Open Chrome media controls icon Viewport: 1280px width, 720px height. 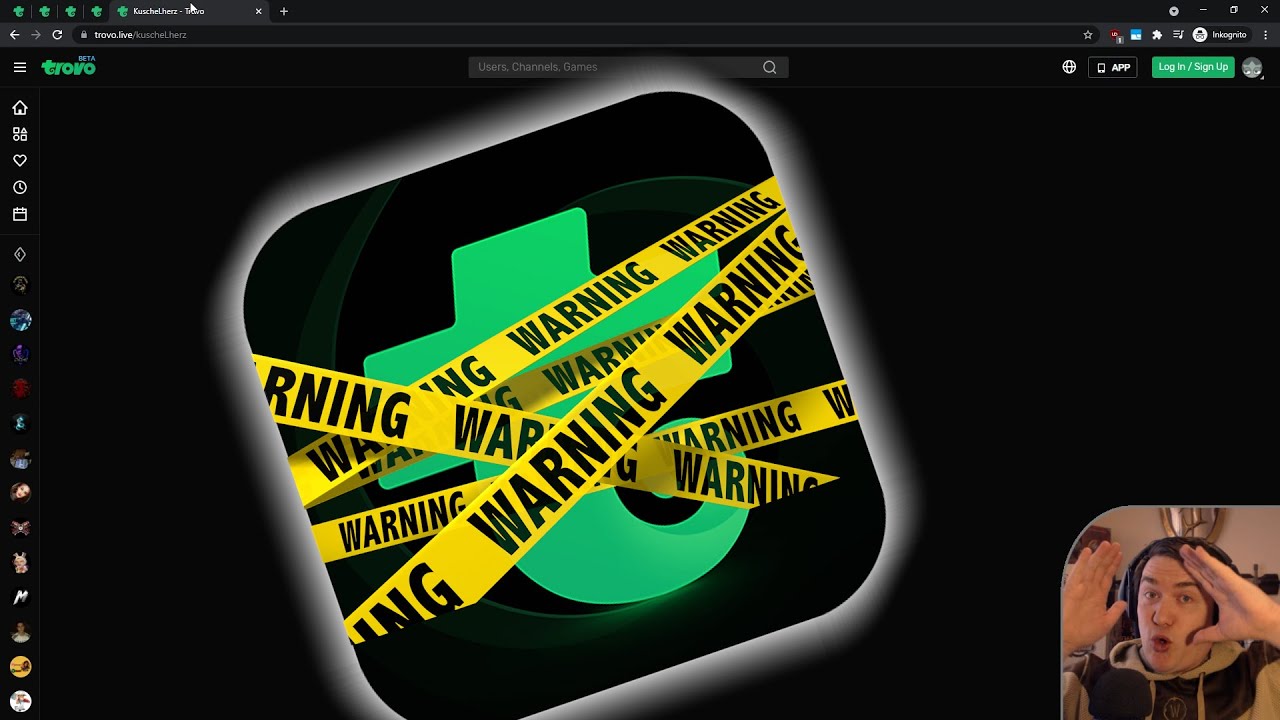[1178, 35]
